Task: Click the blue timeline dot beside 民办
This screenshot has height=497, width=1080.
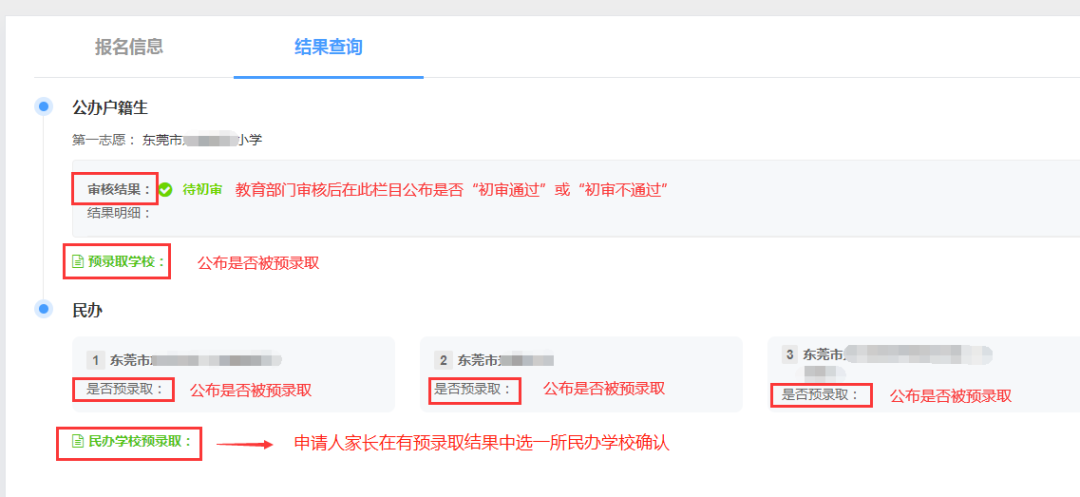Action: point(43,309)
